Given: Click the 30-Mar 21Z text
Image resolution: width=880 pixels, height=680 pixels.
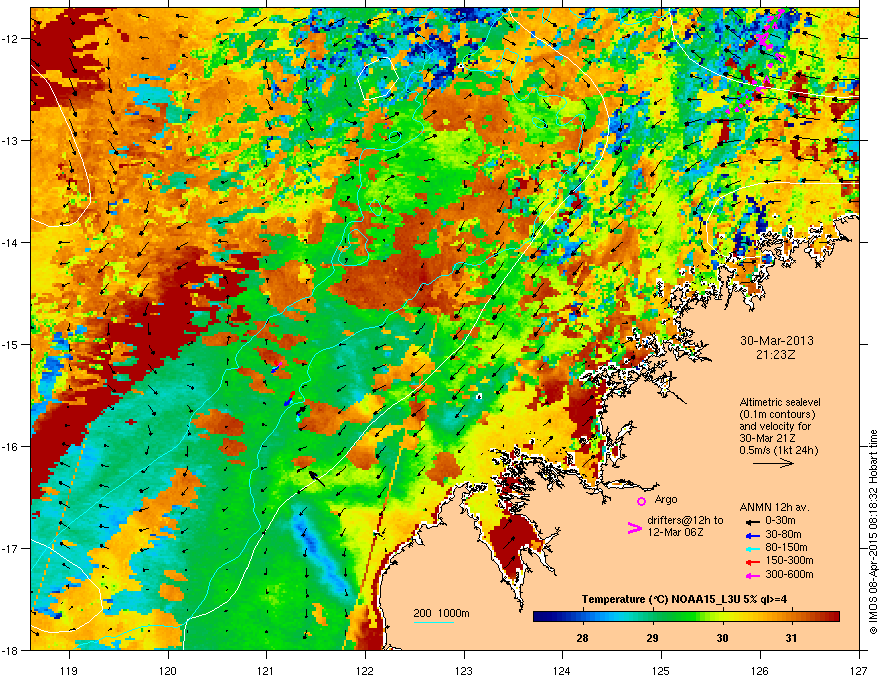Looking at the screenshot, I should [767, 438].
